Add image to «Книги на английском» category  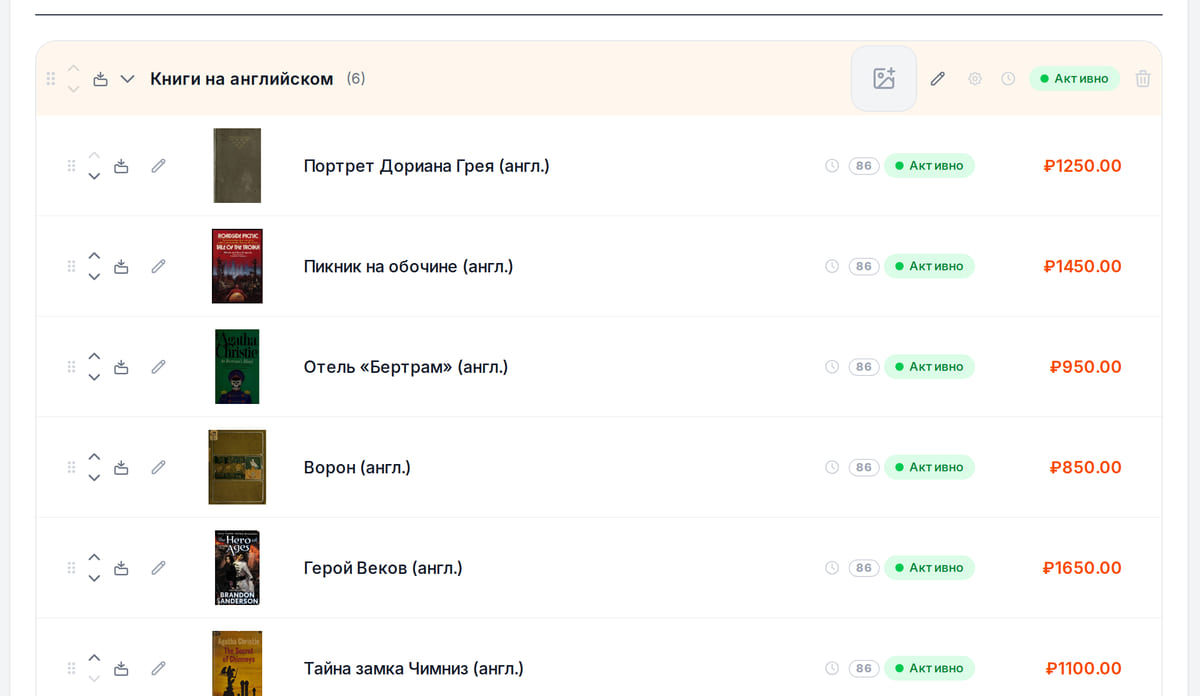(x=884, y=78)
